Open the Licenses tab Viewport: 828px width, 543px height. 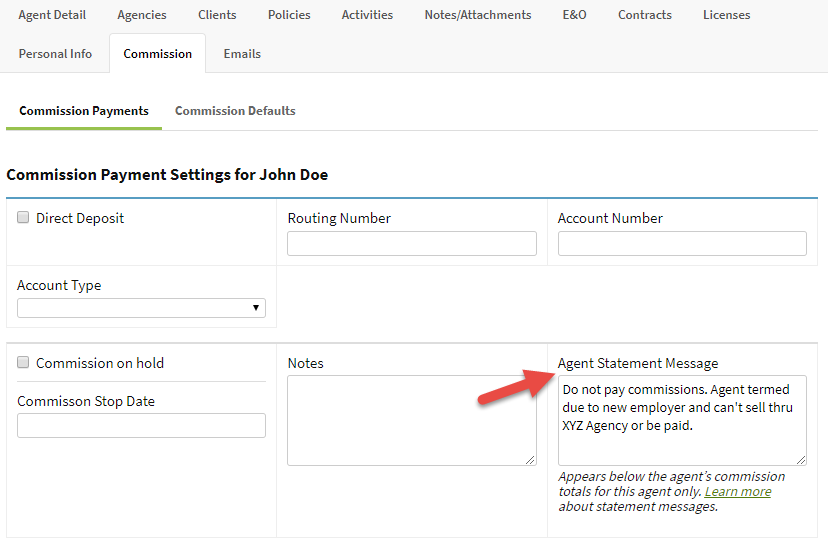click(726, 15)
